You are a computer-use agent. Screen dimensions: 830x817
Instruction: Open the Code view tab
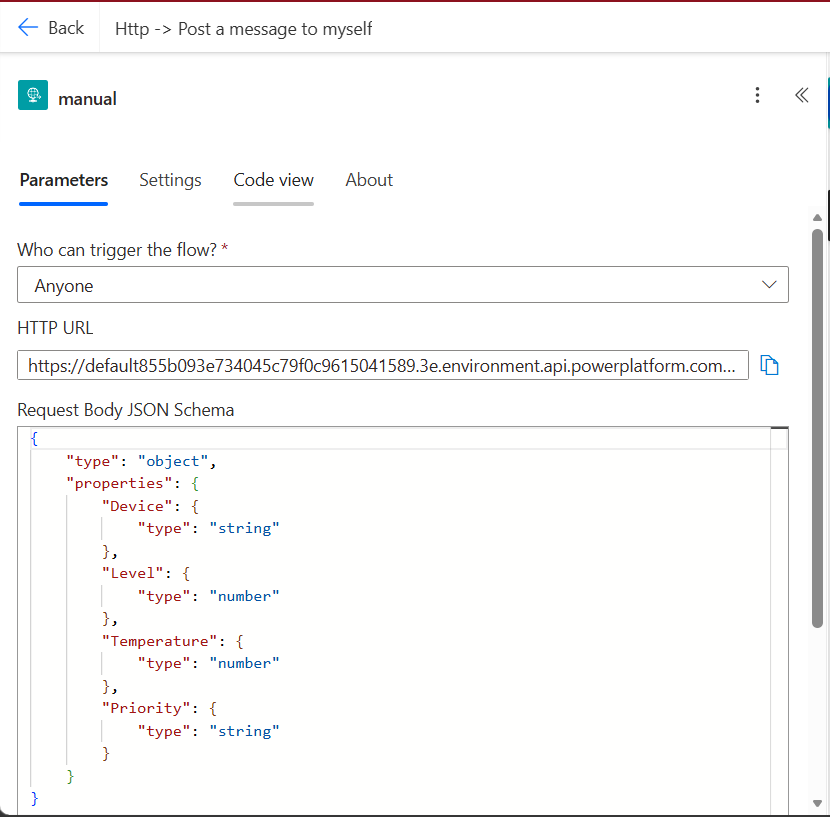coord(274,180)
